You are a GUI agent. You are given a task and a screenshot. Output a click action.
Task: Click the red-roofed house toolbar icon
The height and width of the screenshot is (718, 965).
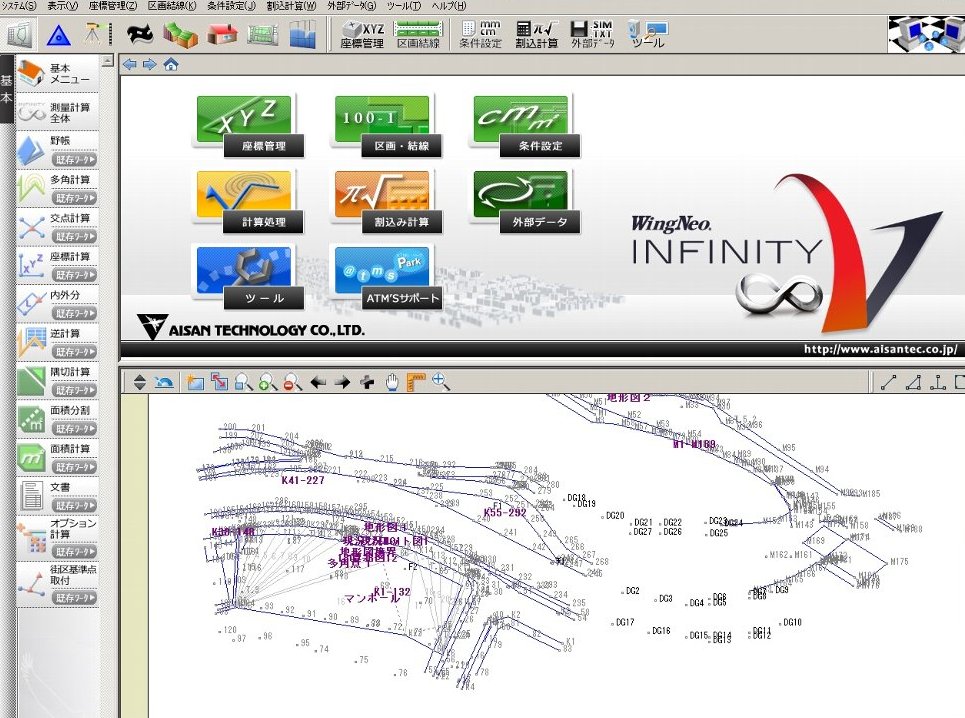tap(222, 34)
